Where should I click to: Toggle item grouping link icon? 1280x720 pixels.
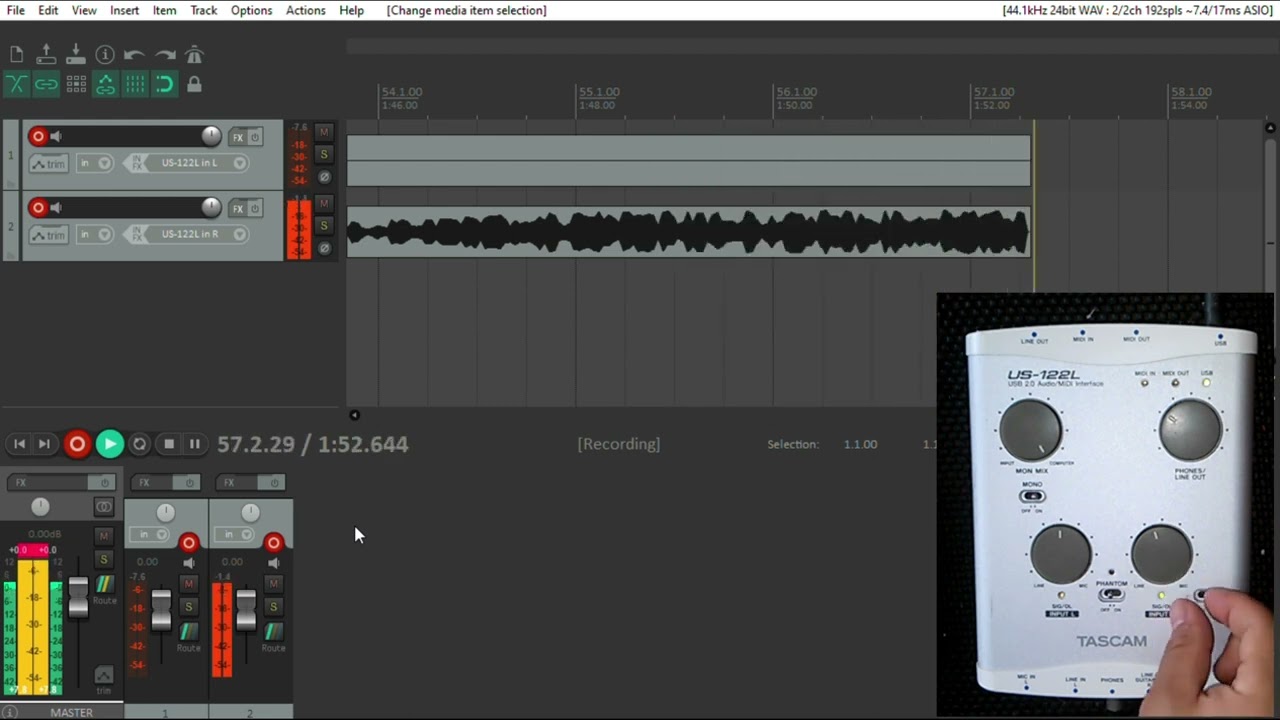(46, 85)
